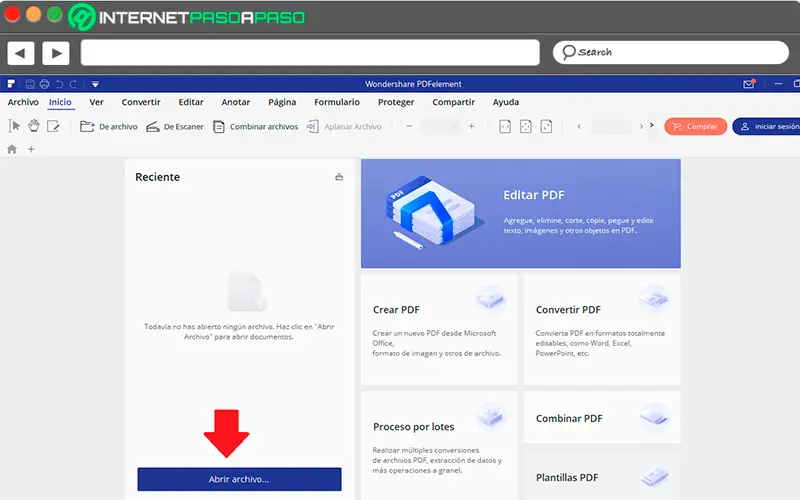Click the zoom in plus button
The image size is (800, 500).
coord(471,126)
